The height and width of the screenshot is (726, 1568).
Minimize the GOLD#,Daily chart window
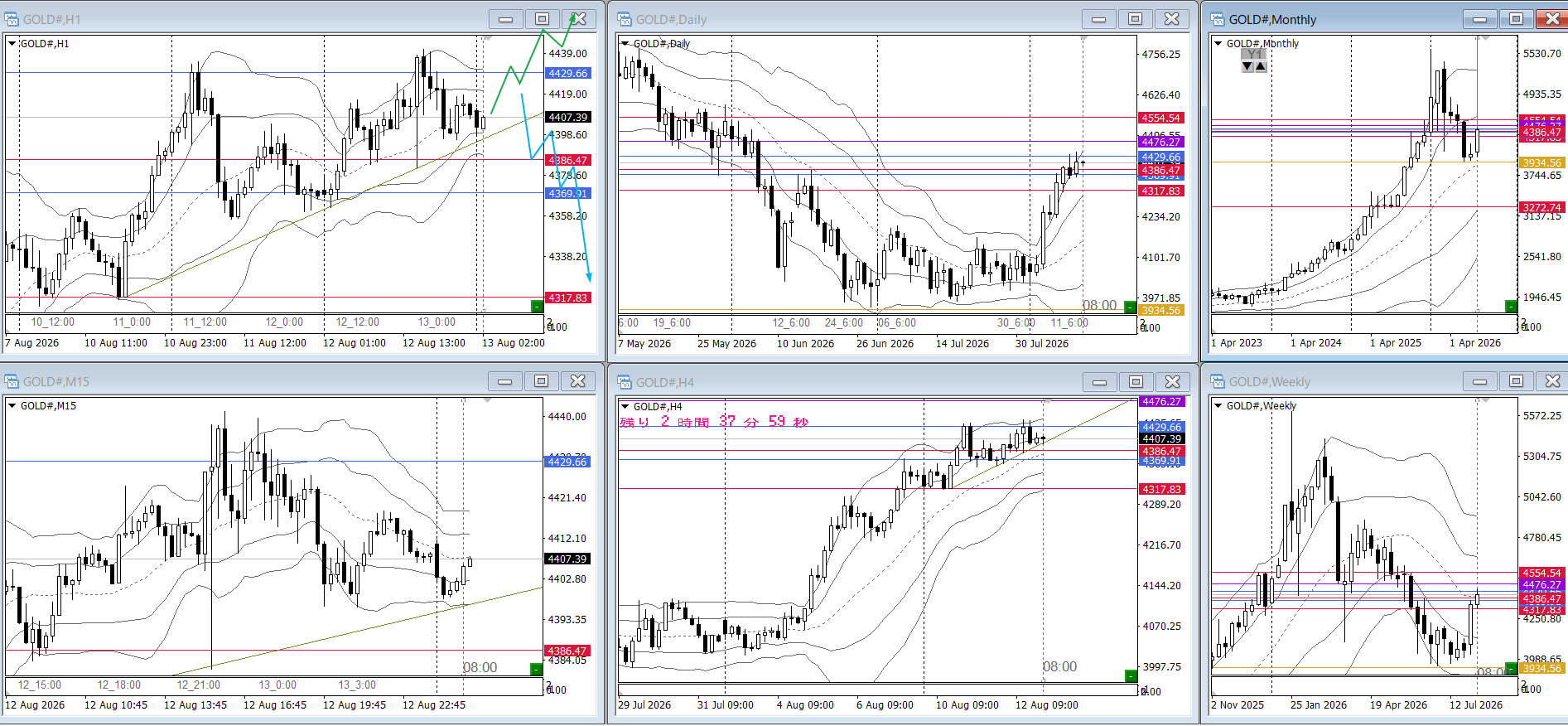(x=1099, y=19)
